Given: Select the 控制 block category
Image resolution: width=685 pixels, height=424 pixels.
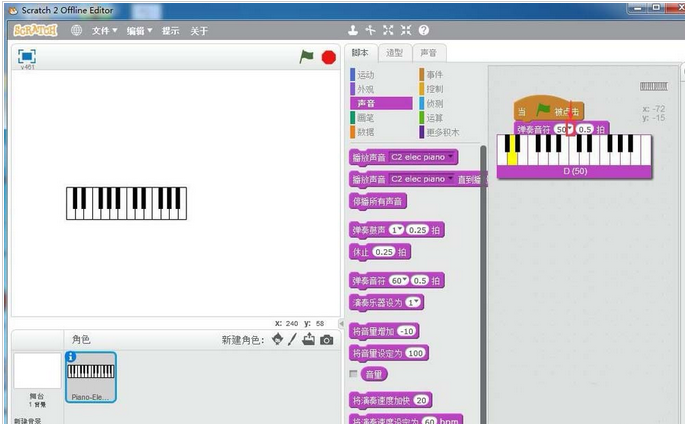Looking at the screenshot, I should (432, 89).
